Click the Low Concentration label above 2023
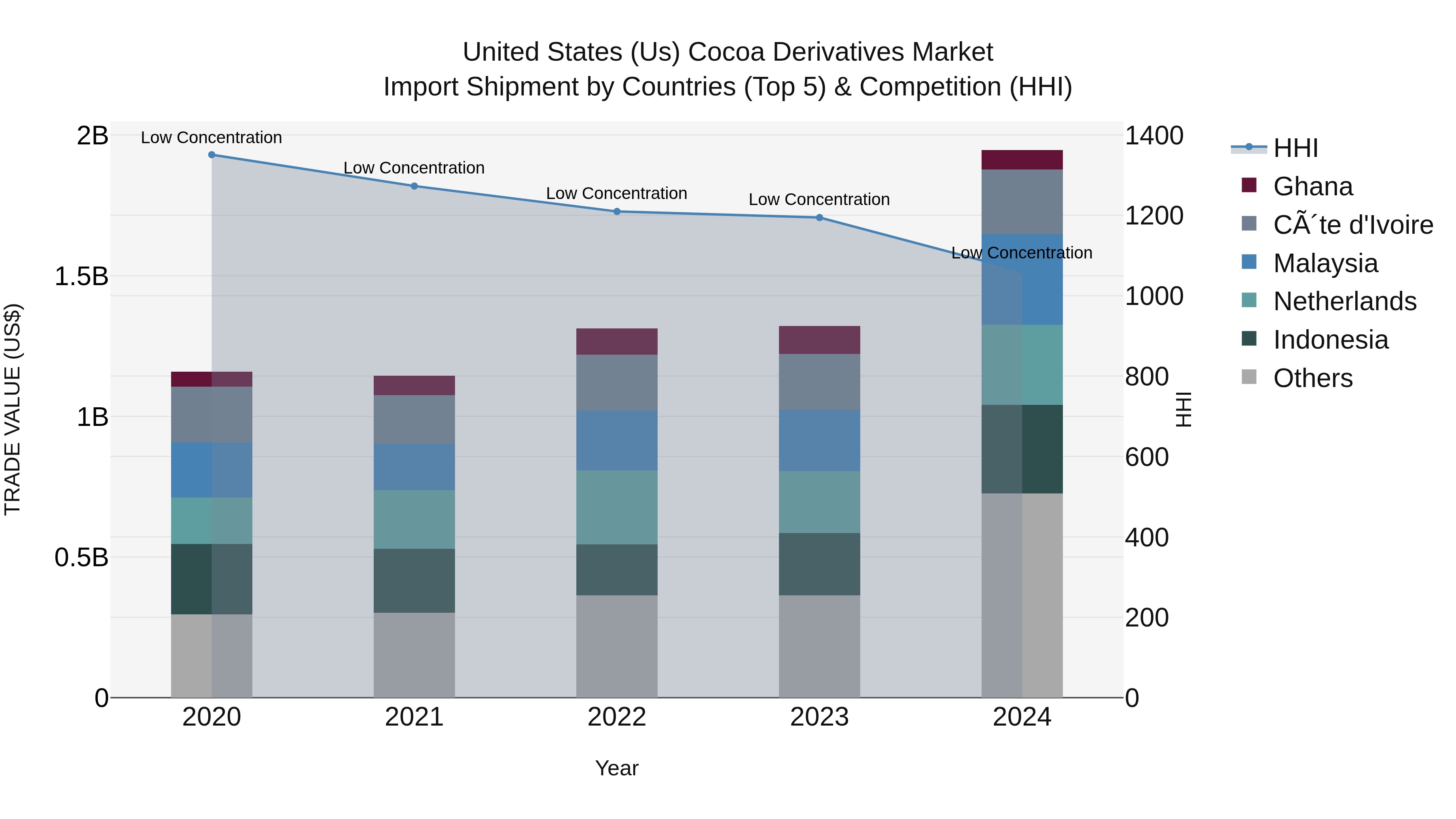This screenshot has height=819, width=1456. click(819, 199)
